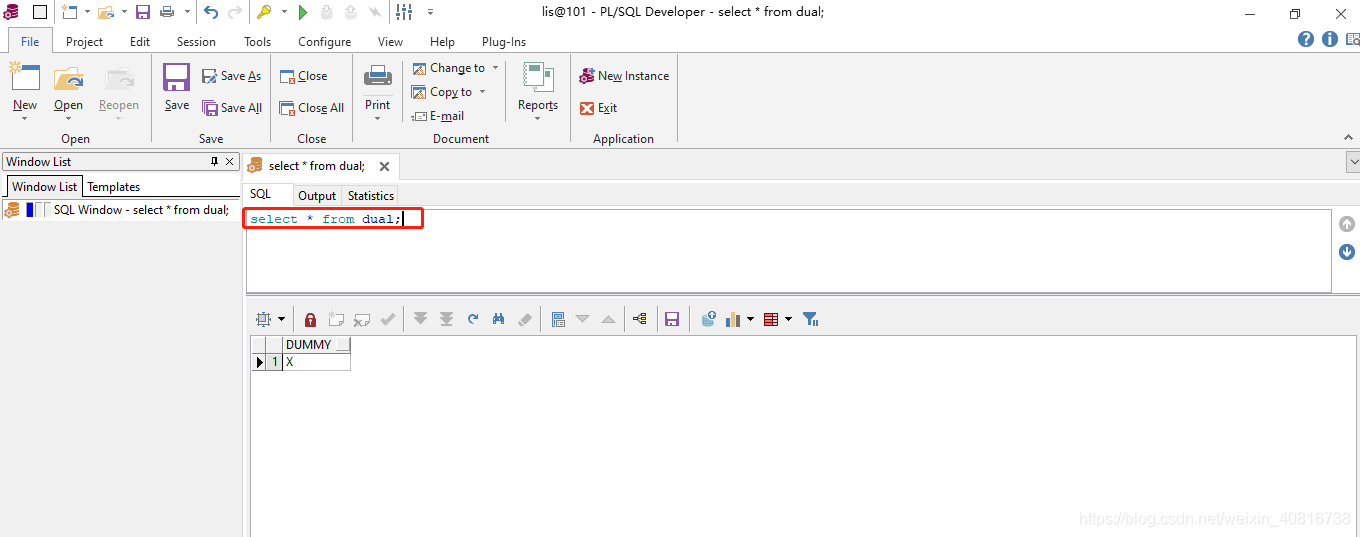The width and height of the screenshot is (1360, 537).
Task: Switch to the Output tab
Action: [317, 196]
